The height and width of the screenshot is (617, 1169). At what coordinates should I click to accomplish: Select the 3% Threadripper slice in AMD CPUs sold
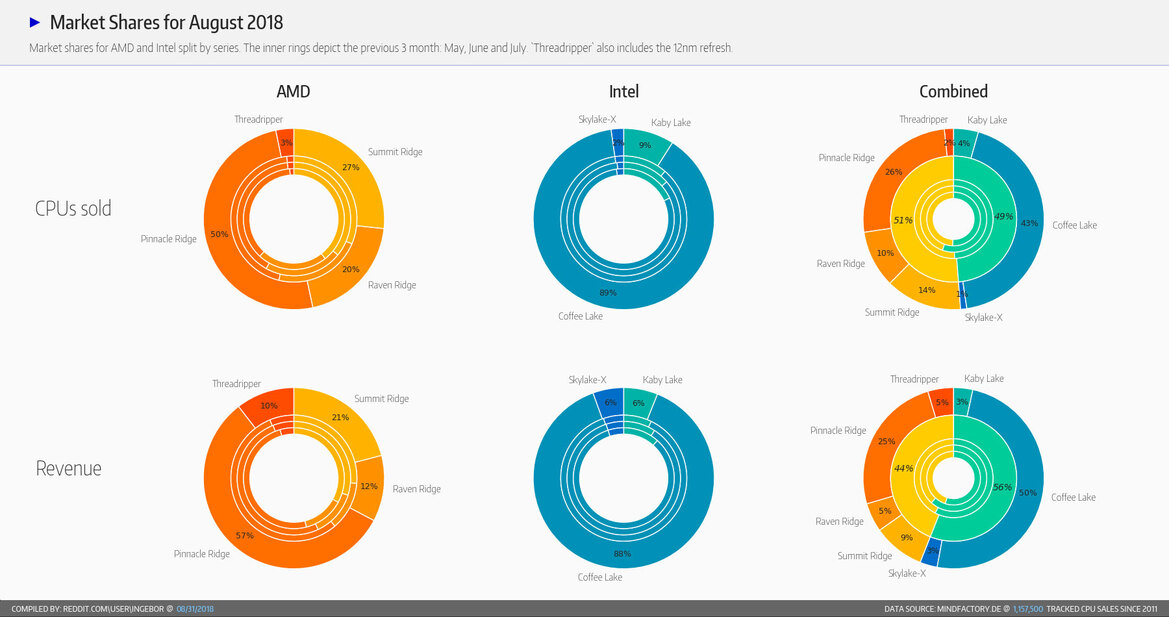coord(286,142)
